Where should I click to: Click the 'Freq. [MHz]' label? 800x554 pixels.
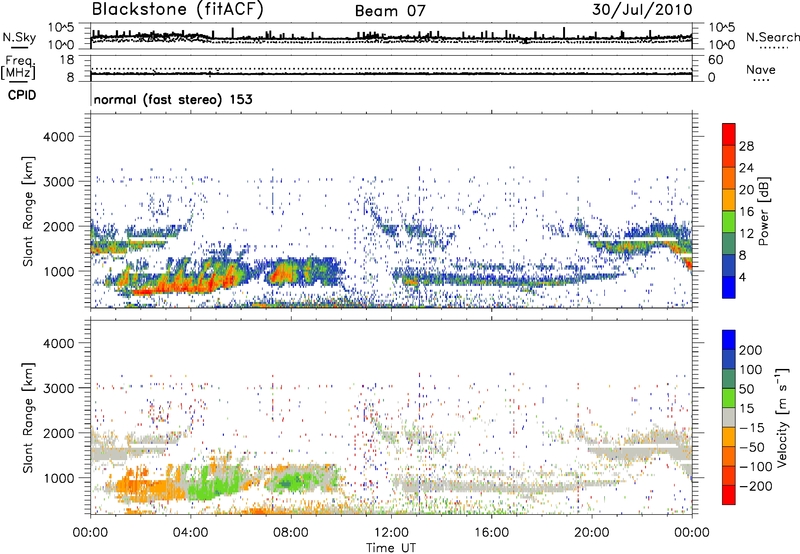point(18,68)
